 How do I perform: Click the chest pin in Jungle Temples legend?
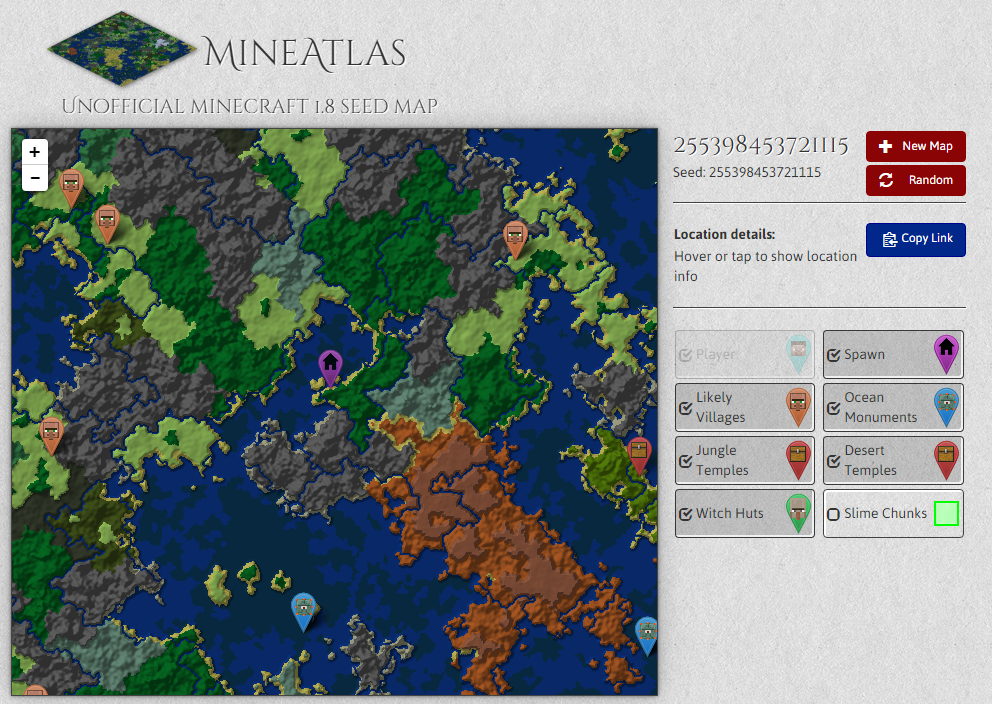pos(798,460)
